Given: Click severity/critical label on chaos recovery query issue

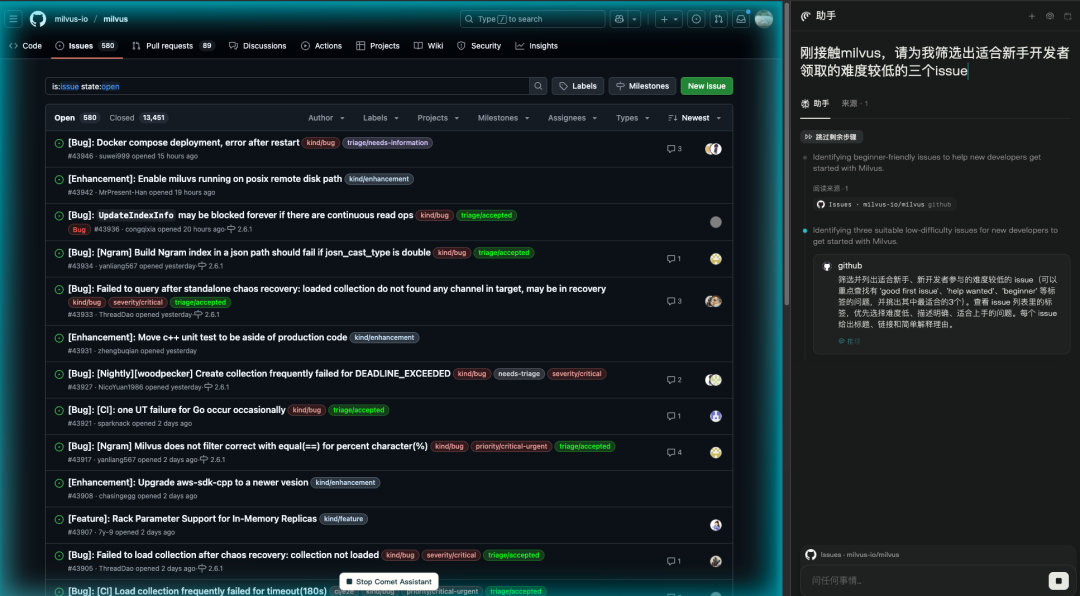Looking at the screenshot, I should click(138, 302).
